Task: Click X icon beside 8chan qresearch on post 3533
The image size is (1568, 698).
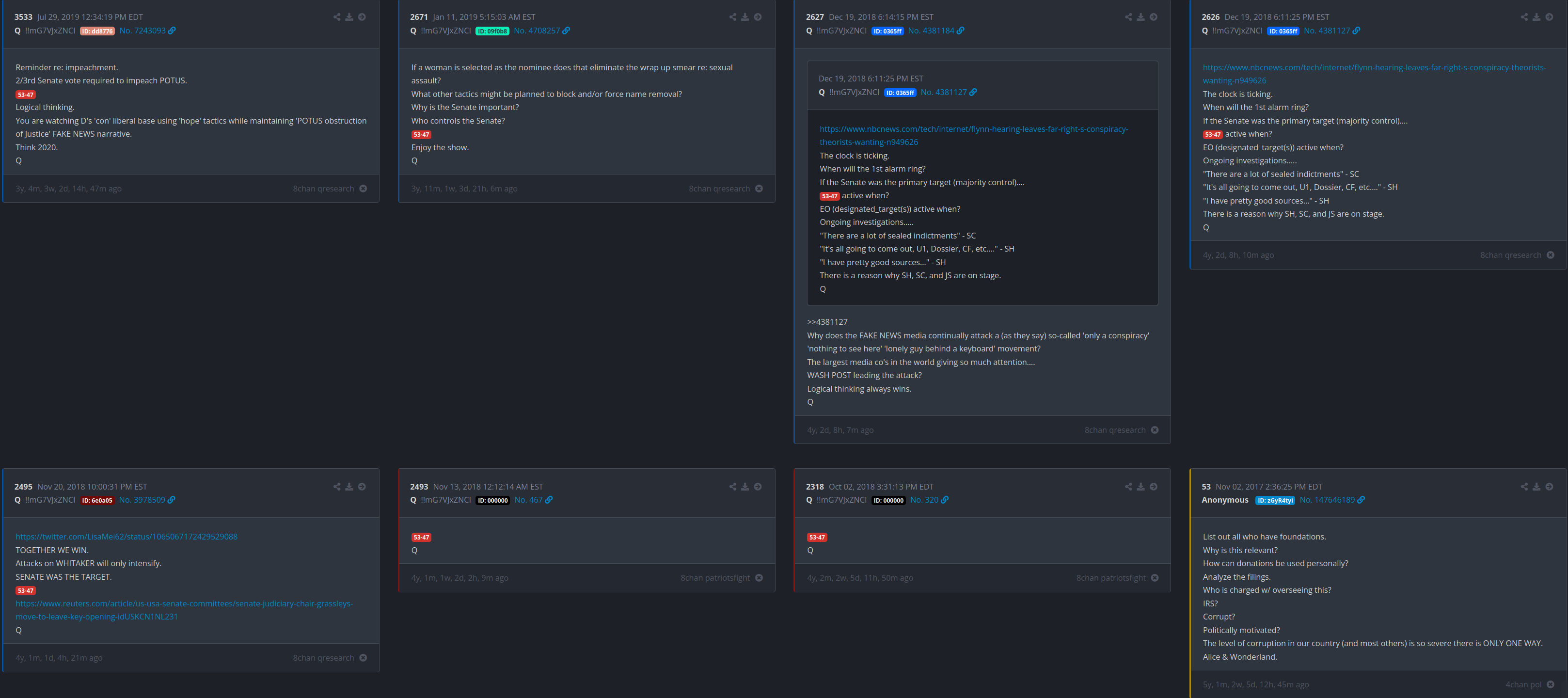Action: click(364, 189)
